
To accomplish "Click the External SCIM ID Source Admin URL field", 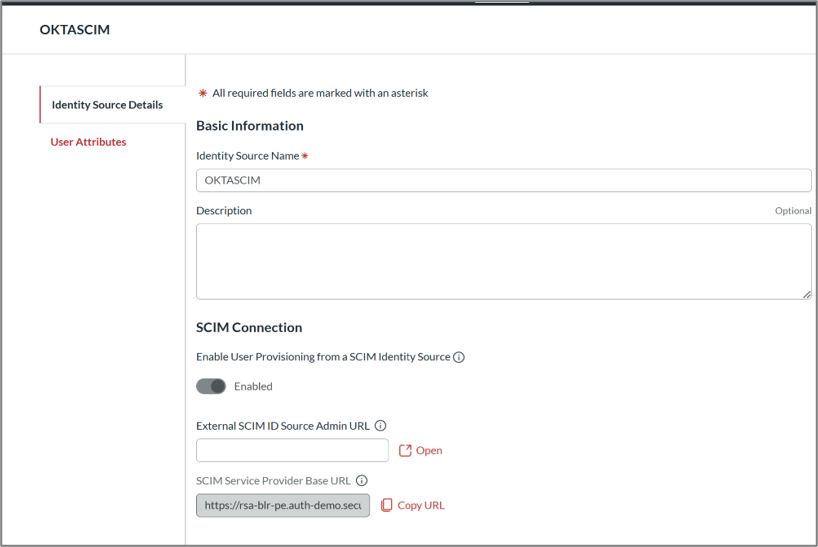I will 292,450.
